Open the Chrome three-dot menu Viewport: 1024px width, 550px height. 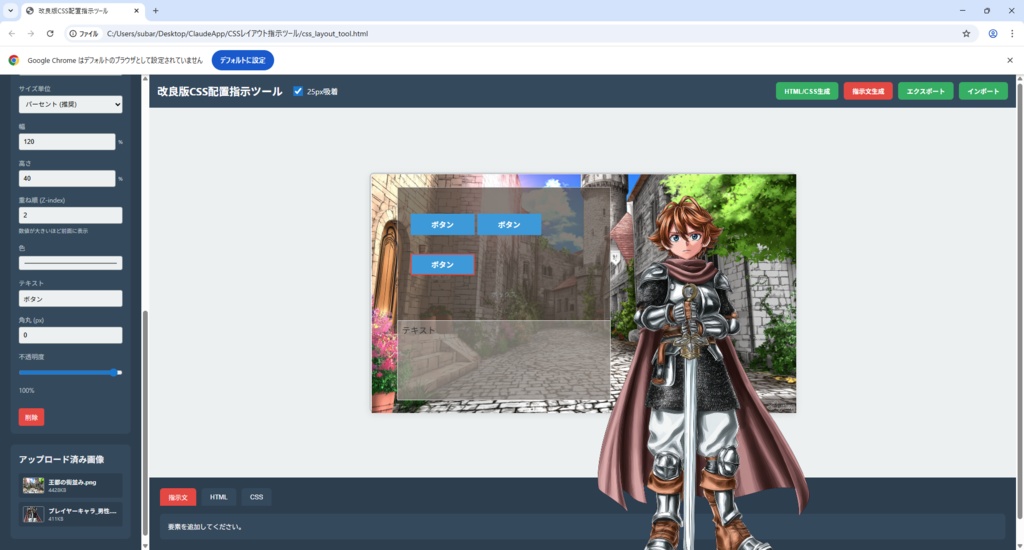(1012, 33)
